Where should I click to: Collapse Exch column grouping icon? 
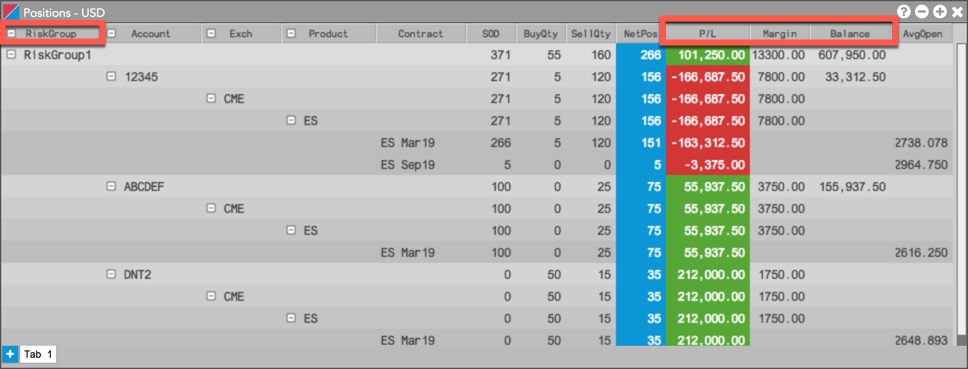(x=211, y=33)
